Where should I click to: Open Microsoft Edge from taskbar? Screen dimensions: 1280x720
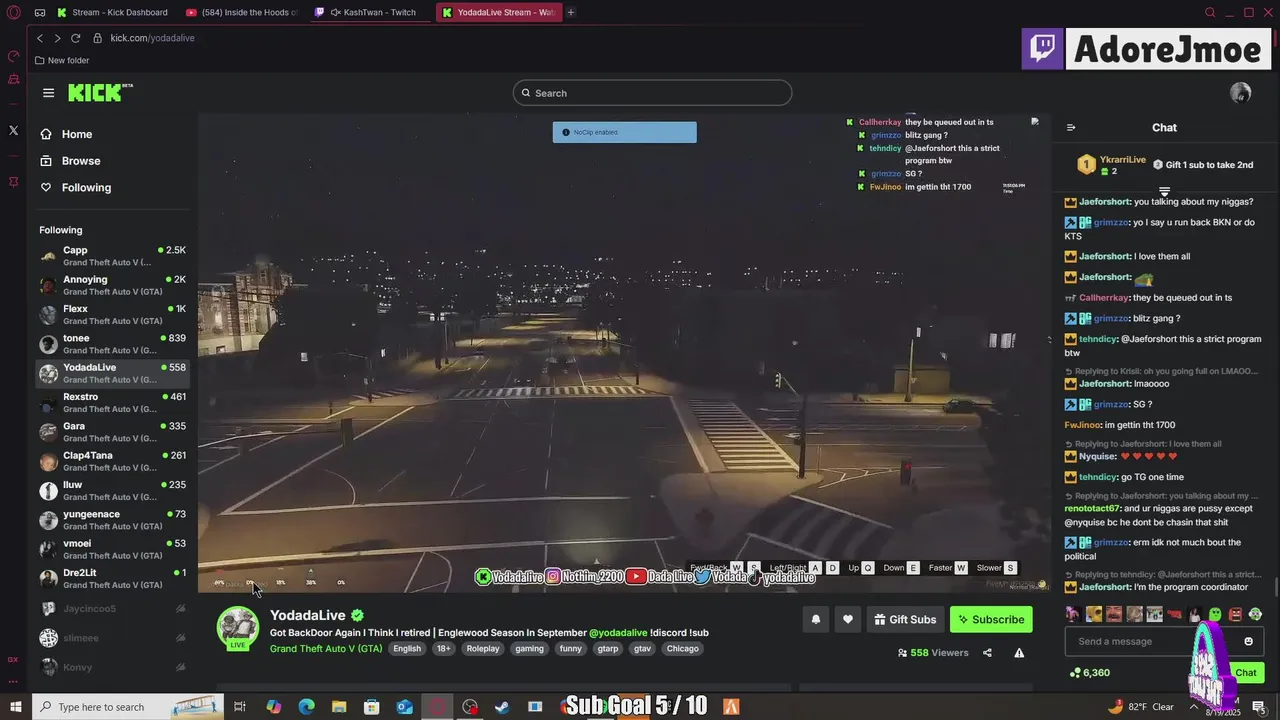[306, 707]
